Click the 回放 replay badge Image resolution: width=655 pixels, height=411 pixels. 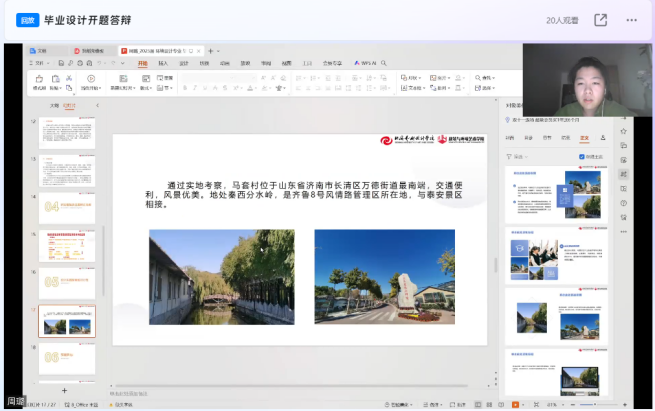click(x=30, y=20)
